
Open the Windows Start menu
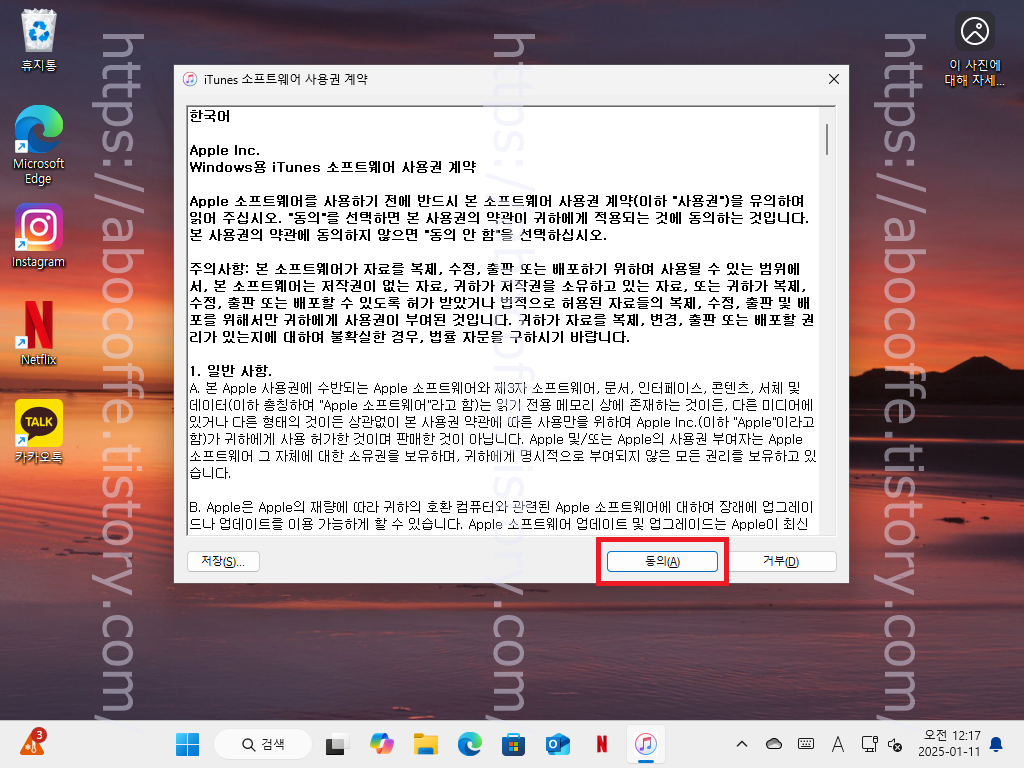(x=187, y=744)
